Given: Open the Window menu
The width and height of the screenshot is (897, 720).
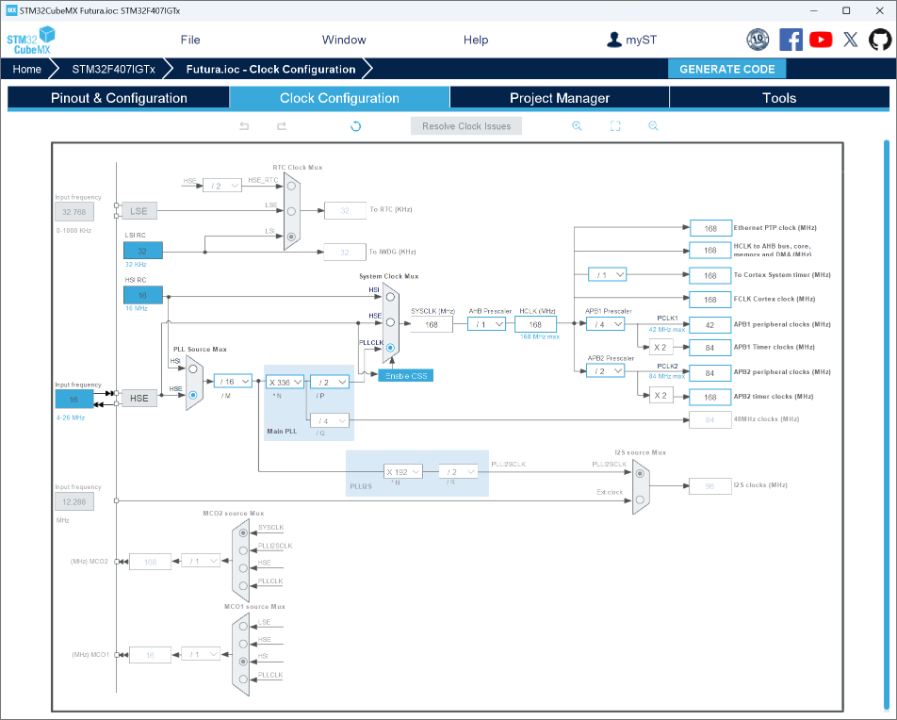Looking at the screenshot, I should tap(344, 40).
